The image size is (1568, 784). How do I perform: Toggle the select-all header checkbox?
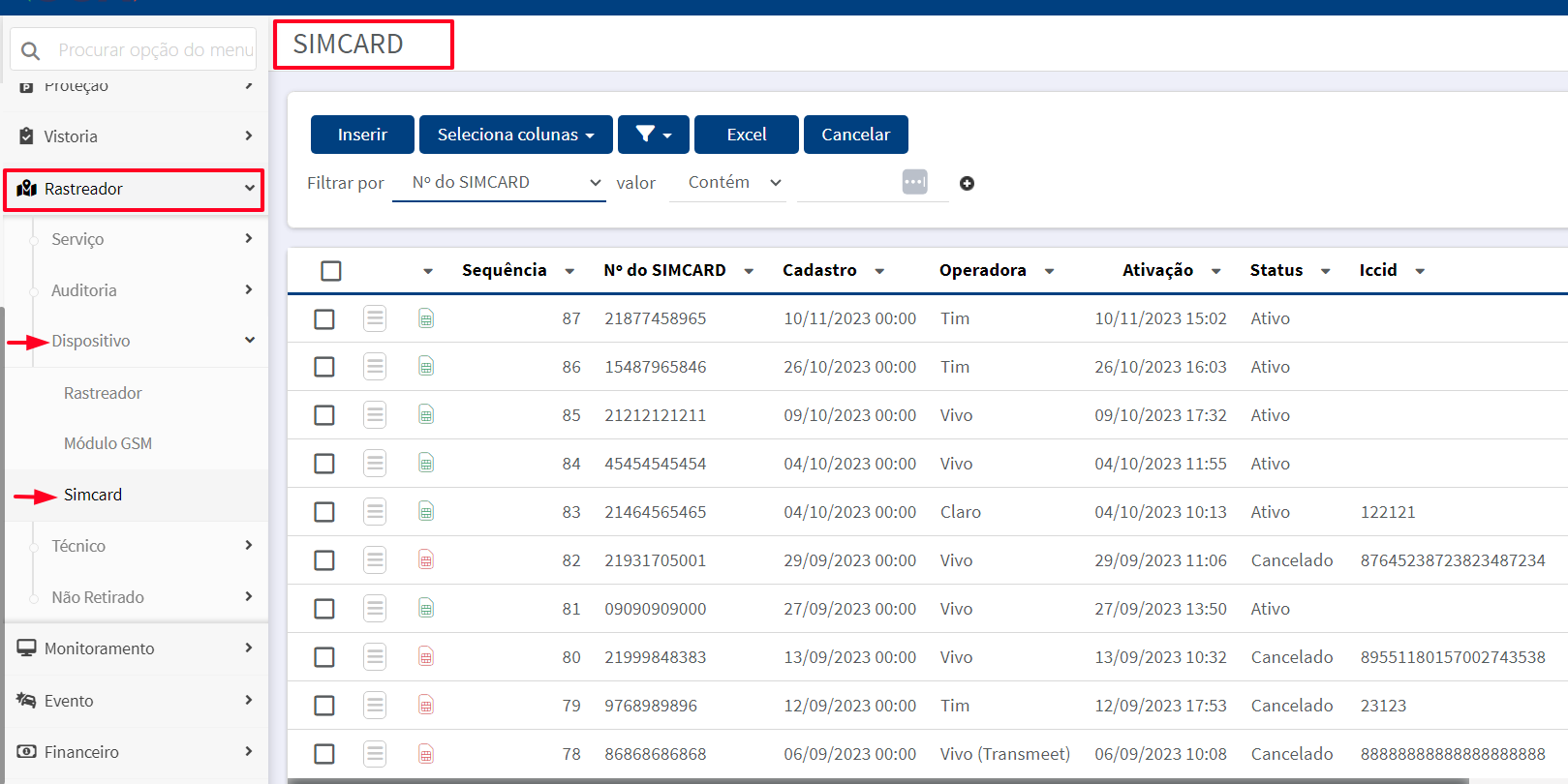[x=331, y=271]
